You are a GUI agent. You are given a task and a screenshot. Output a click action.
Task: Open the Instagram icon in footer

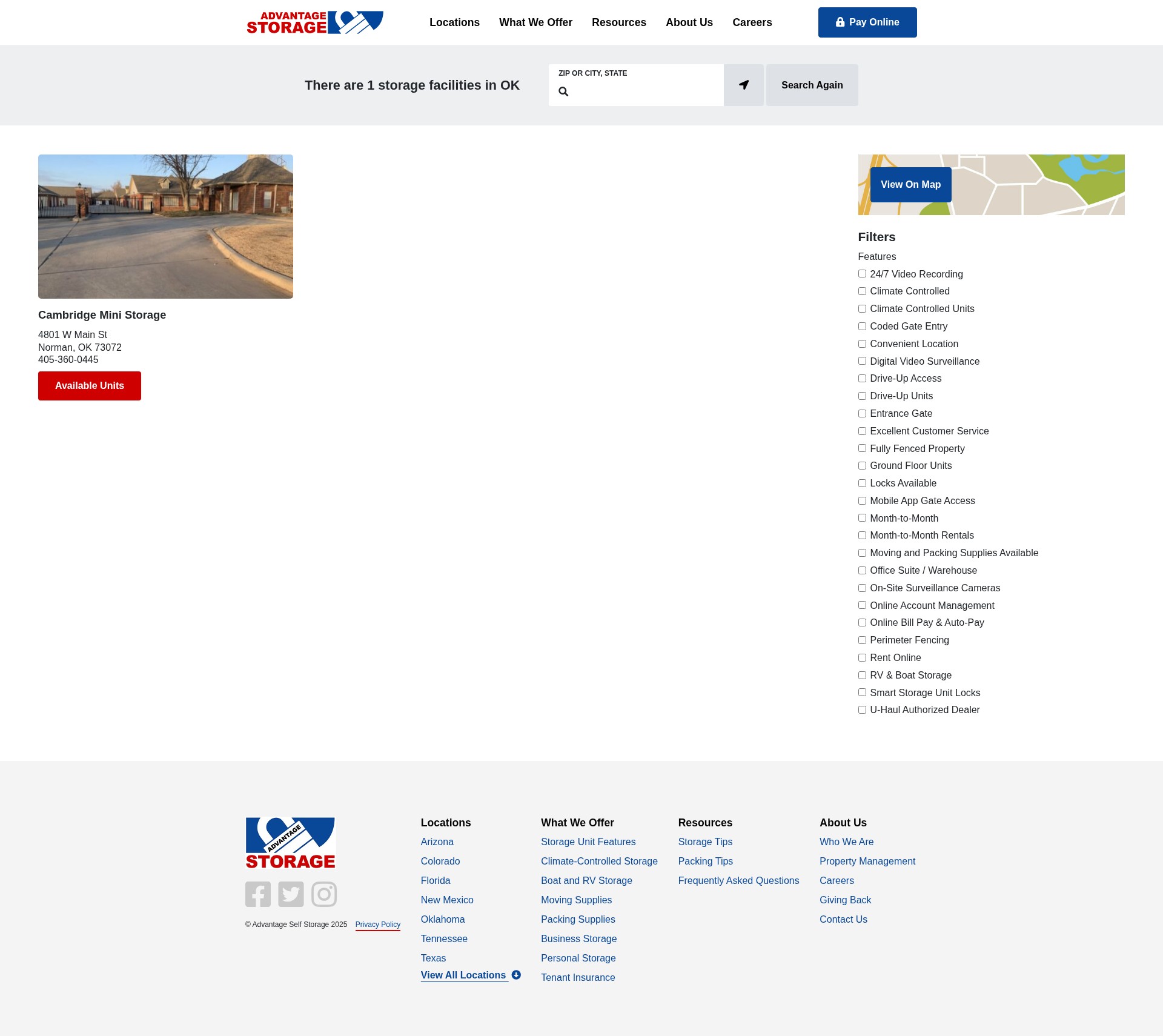pos(324,894)
